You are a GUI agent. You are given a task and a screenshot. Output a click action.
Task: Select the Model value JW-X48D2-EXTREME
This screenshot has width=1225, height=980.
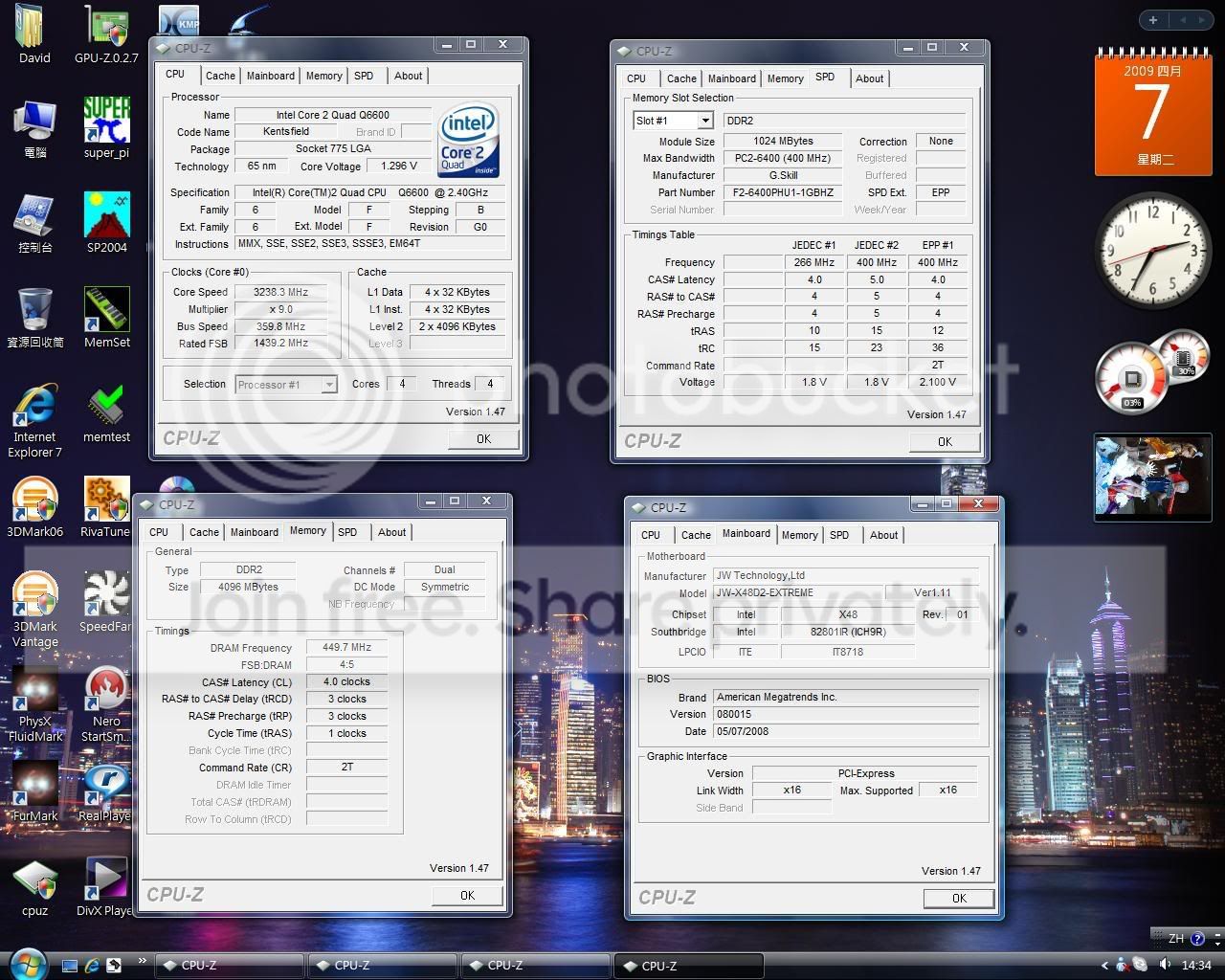[x=798, y=592]
